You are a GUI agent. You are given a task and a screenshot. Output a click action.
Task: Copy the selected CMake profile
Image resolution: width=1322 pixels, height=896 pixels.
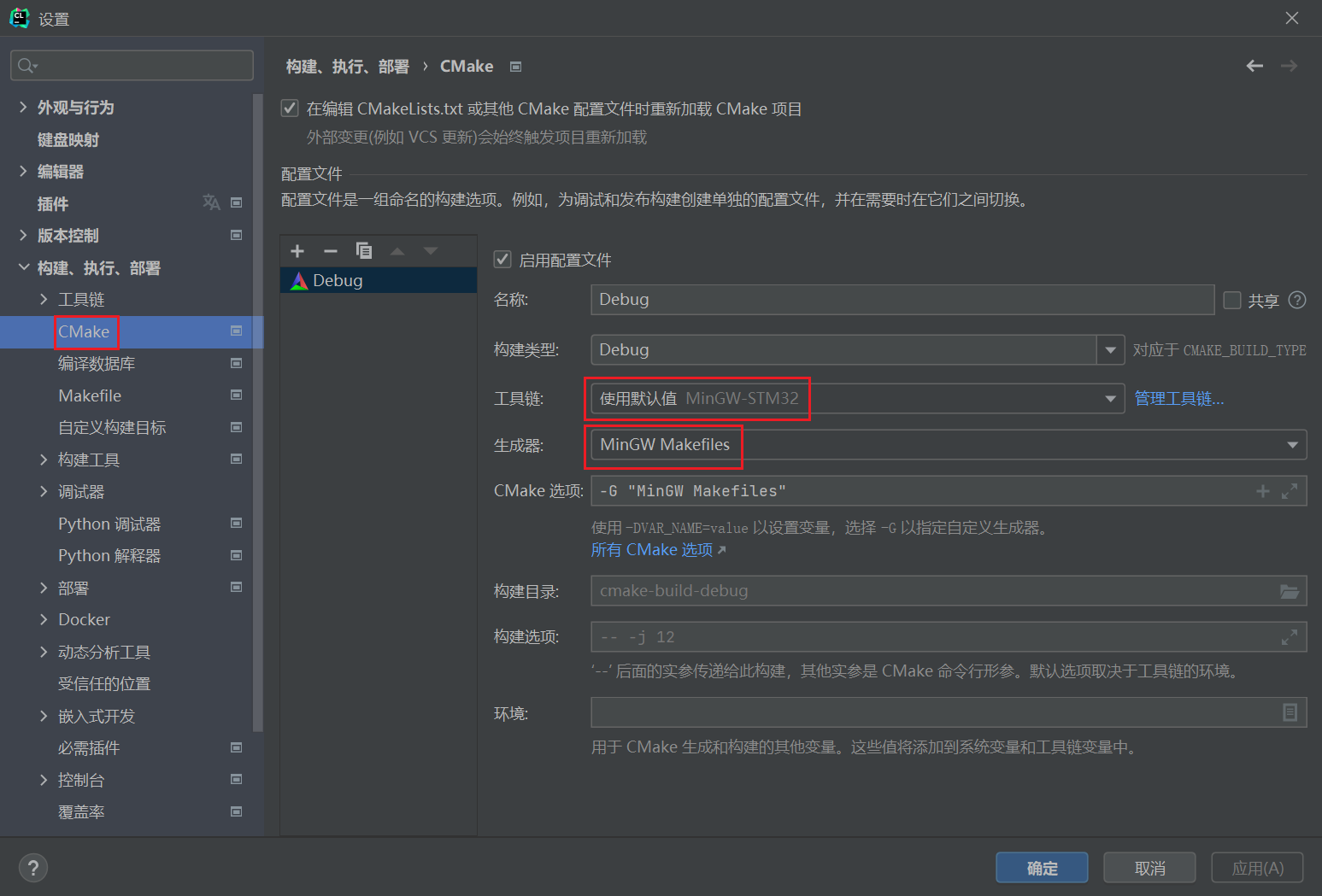(x=364, y=250)
